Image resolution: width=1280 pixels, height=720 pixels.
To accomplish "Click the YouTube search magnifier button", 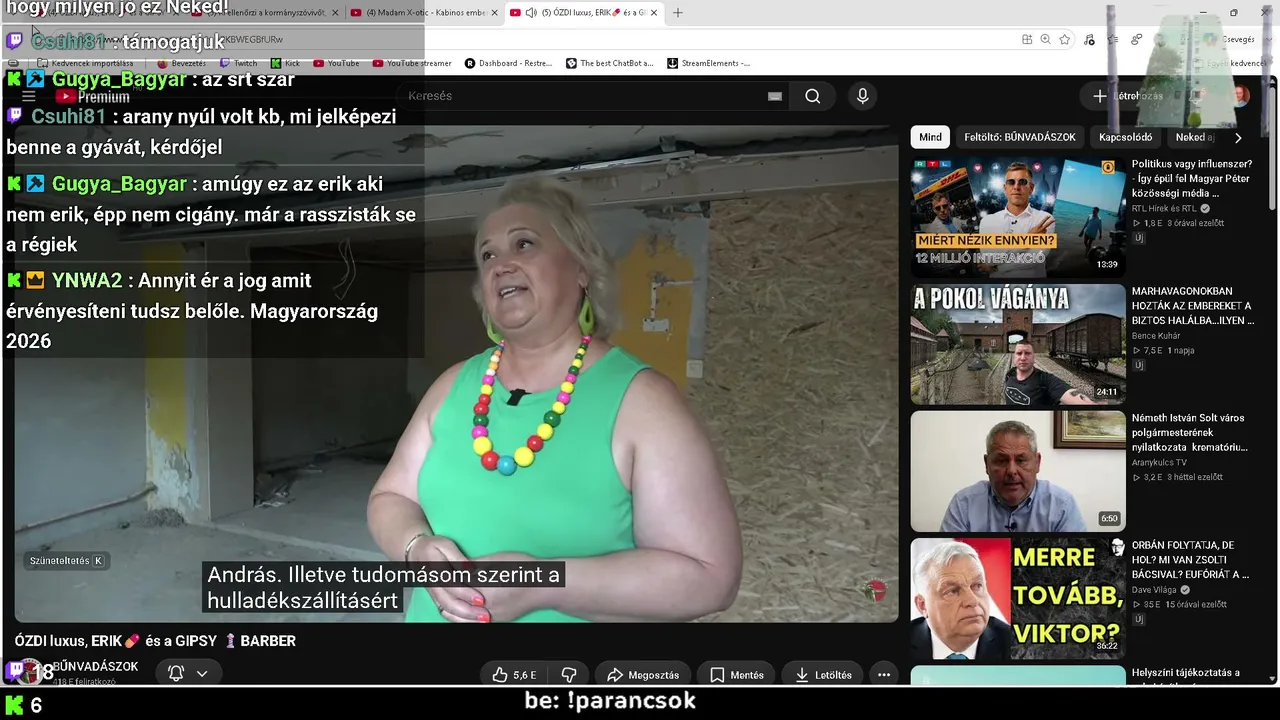I will point(812,96).
